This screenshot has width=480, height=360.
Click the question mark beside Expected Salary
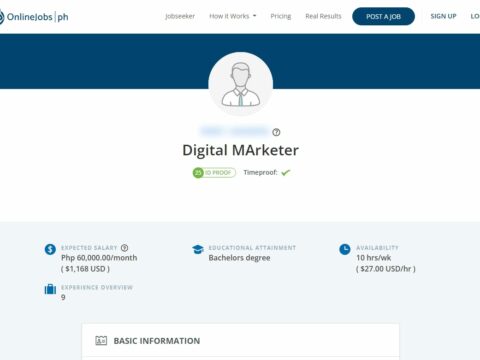pyautogui.click(x=124, y=248)
